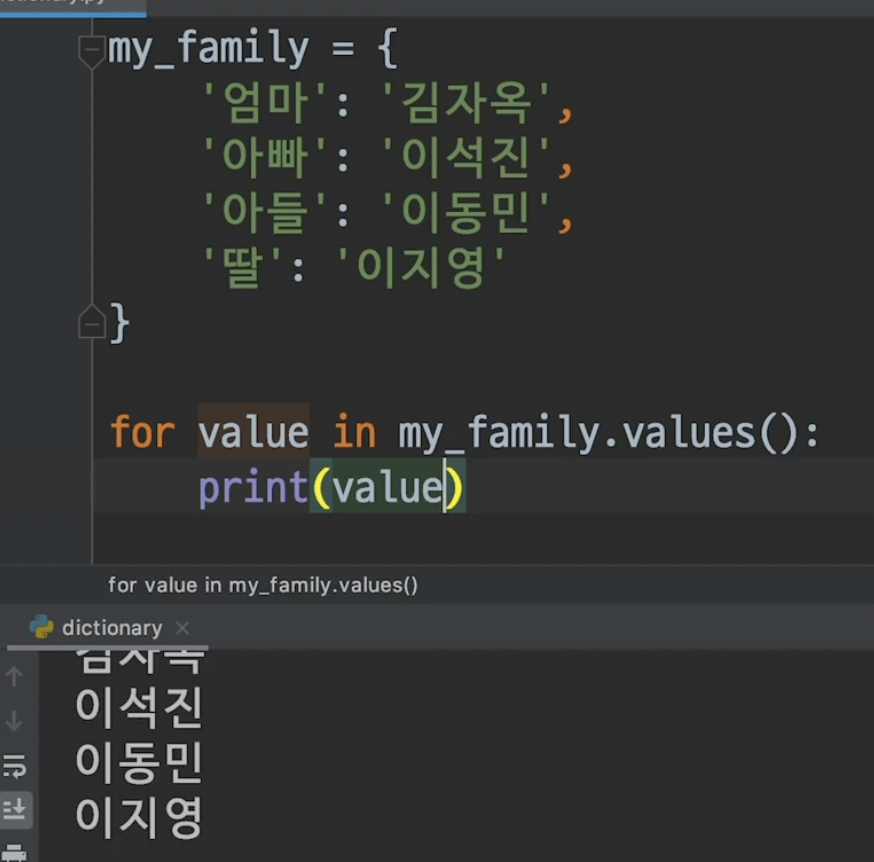The image size is (874, 862).
Task: Collapse the my_family dict fold marker
Action: point(91,51)
